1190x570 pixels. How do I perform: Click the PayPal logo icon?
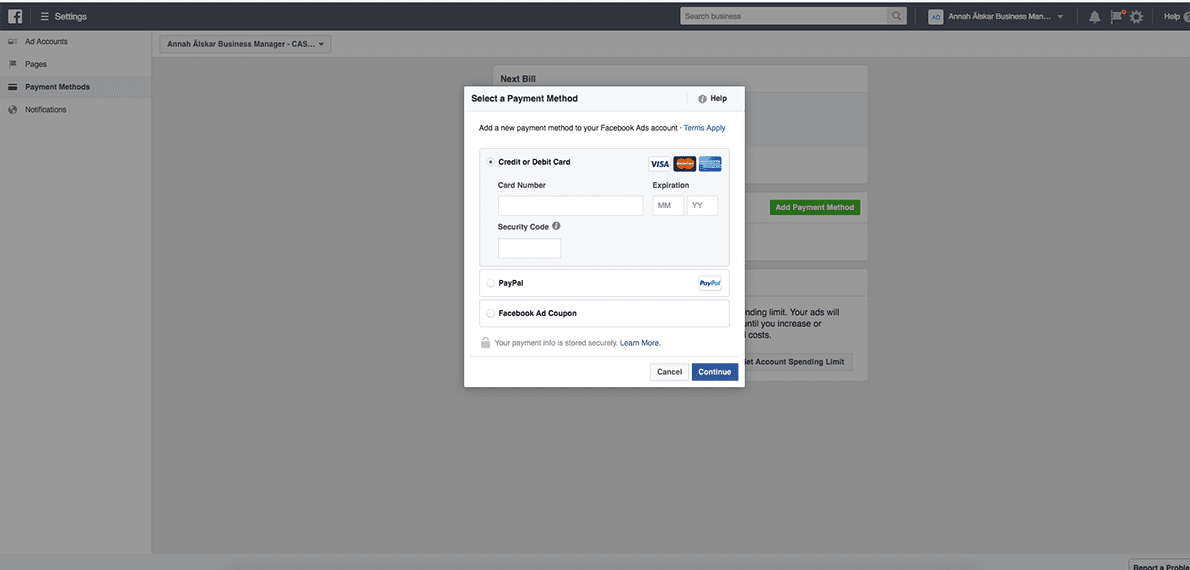coord(709,283)
